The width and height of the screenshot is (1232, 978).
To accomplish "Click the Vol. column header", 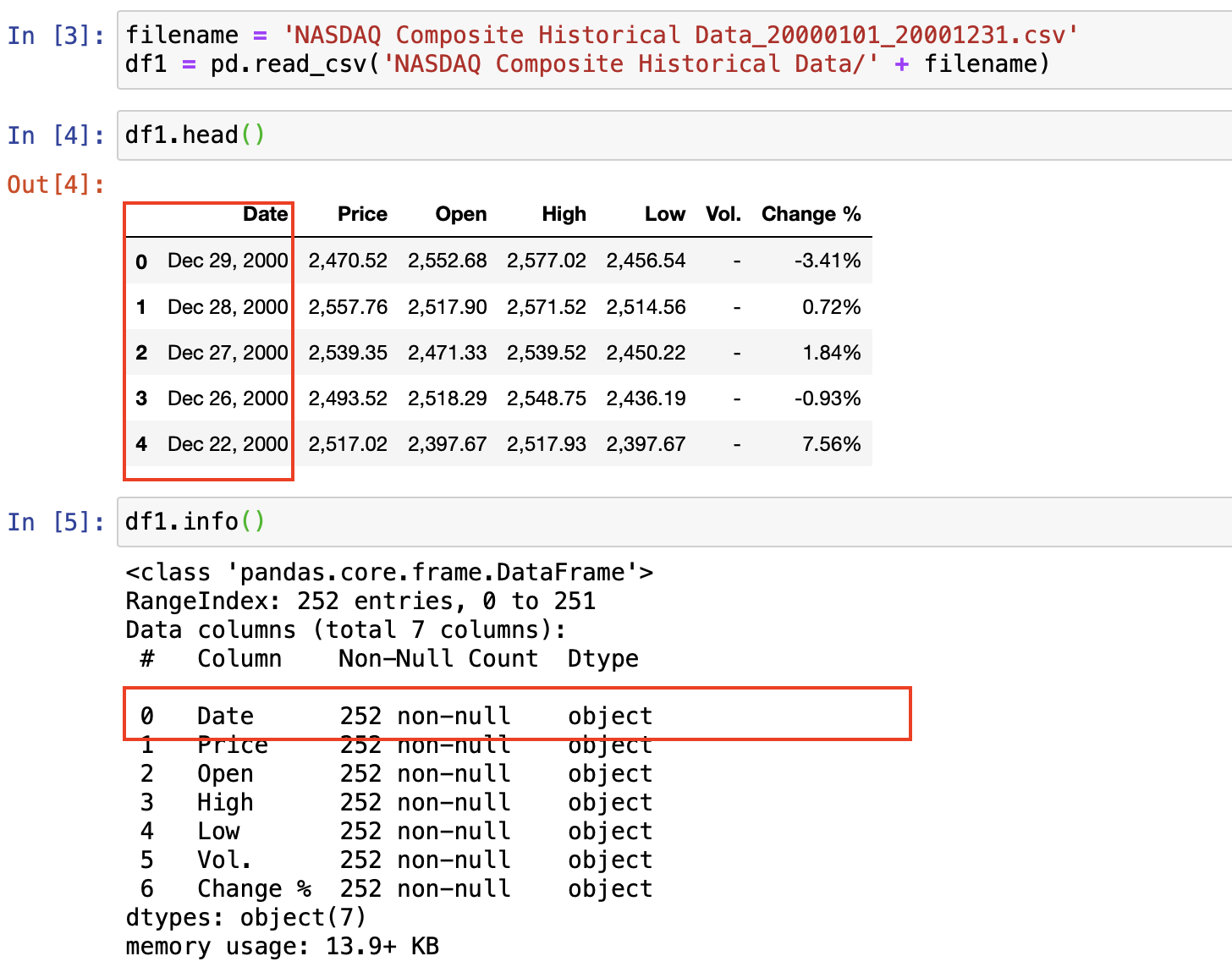I will 723,214.
